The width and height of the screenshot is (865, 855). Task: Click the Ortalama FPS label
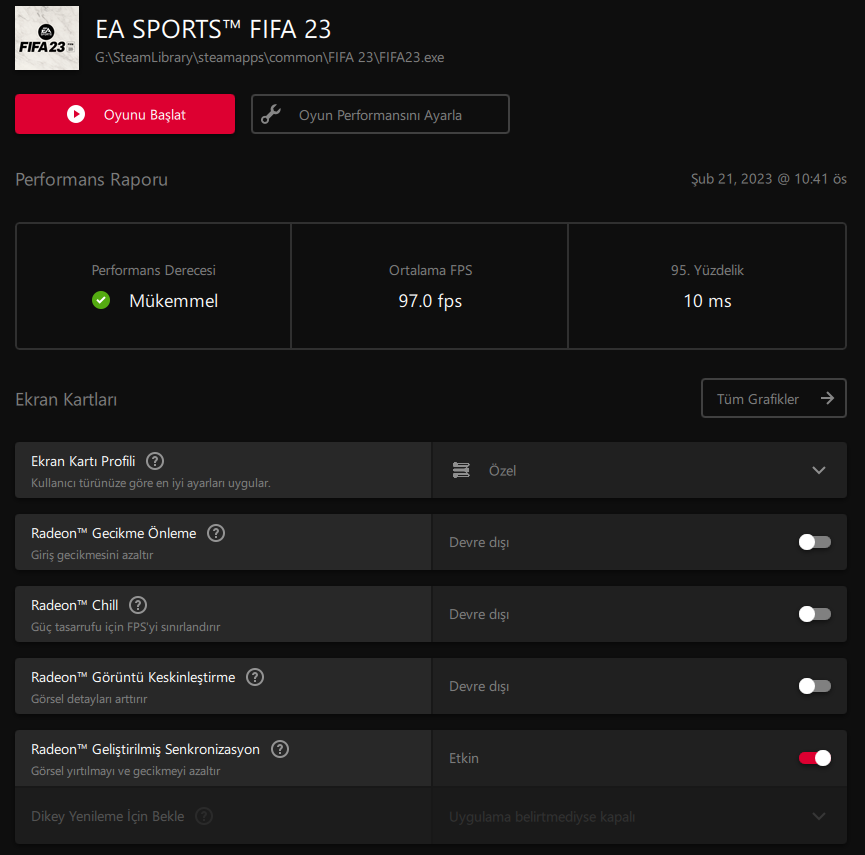click(x=430, y=270)
